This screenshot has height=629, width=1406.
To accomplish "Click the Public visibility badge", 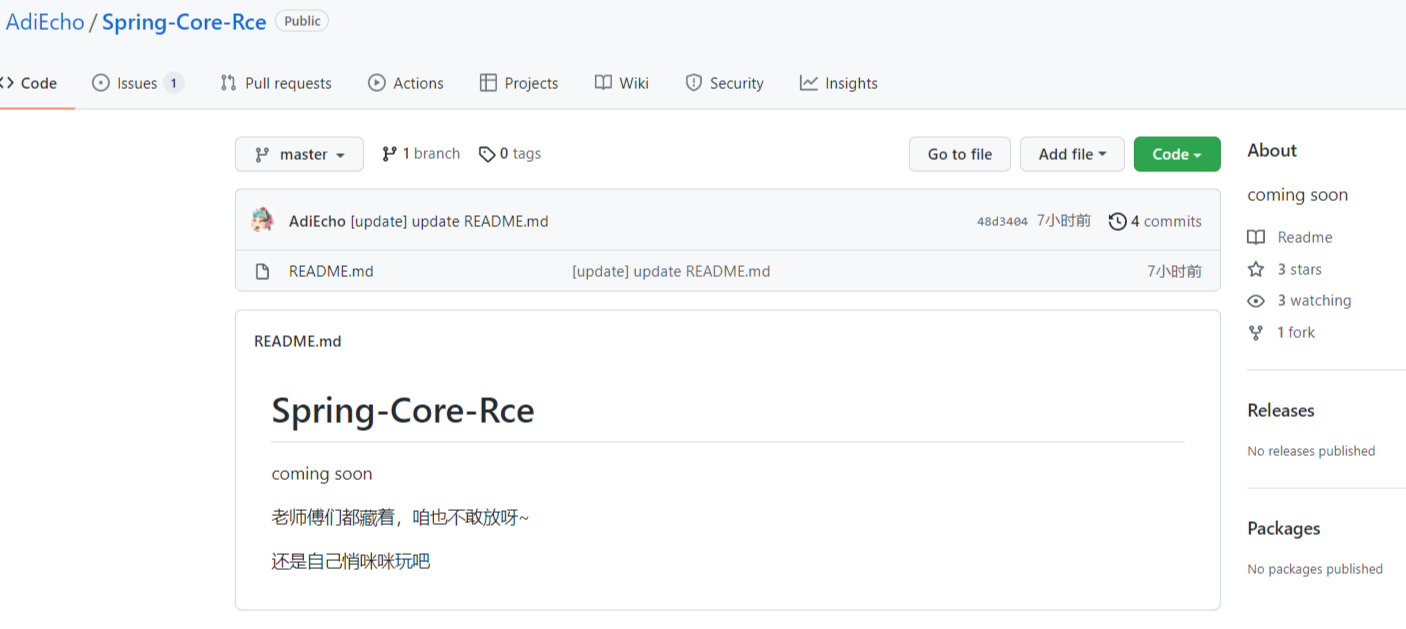I will pyautogui.click(x=302, y=21).
